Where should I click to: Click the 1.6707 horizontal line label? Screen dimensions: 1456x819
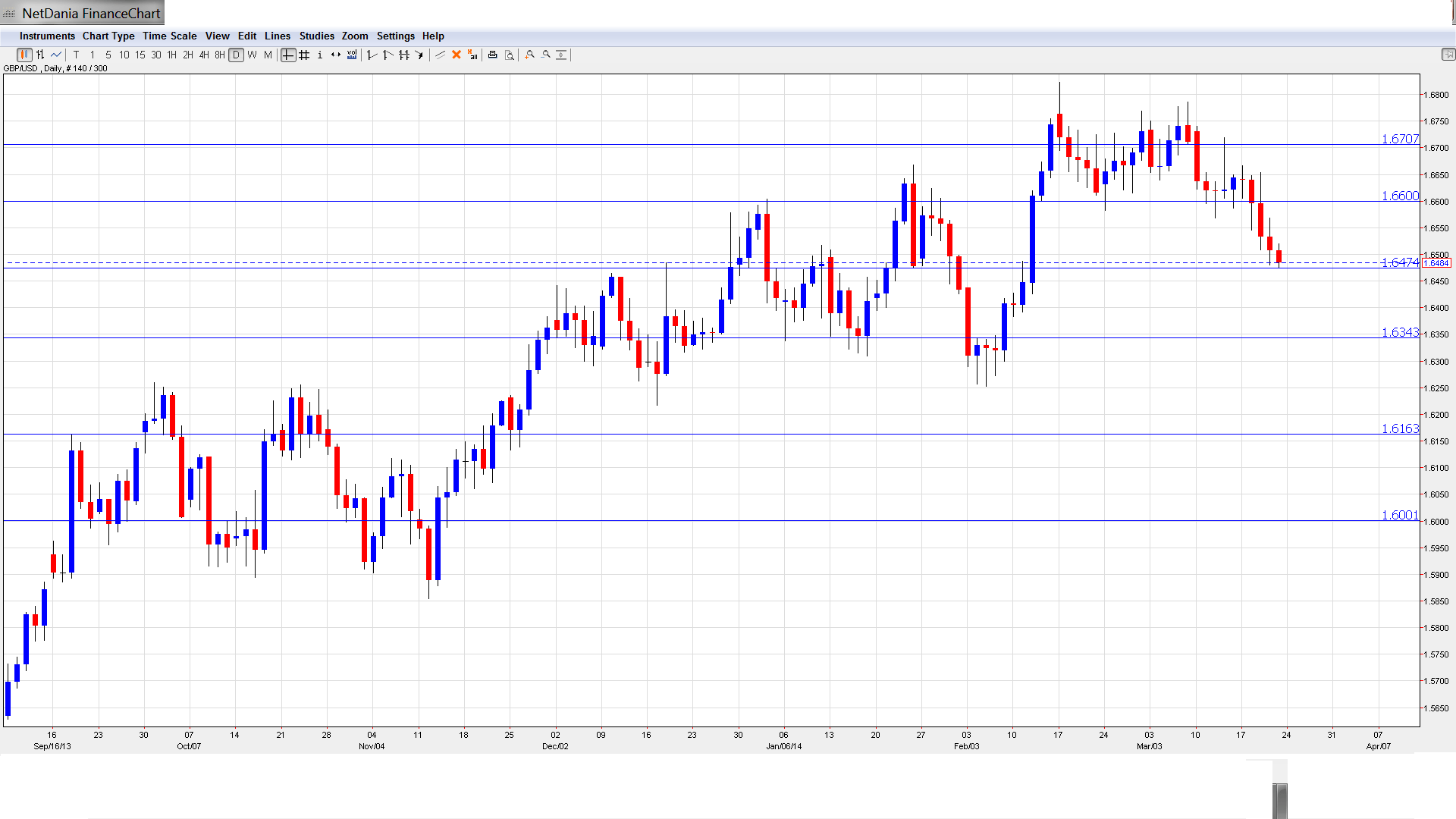tap(1400, 139)
